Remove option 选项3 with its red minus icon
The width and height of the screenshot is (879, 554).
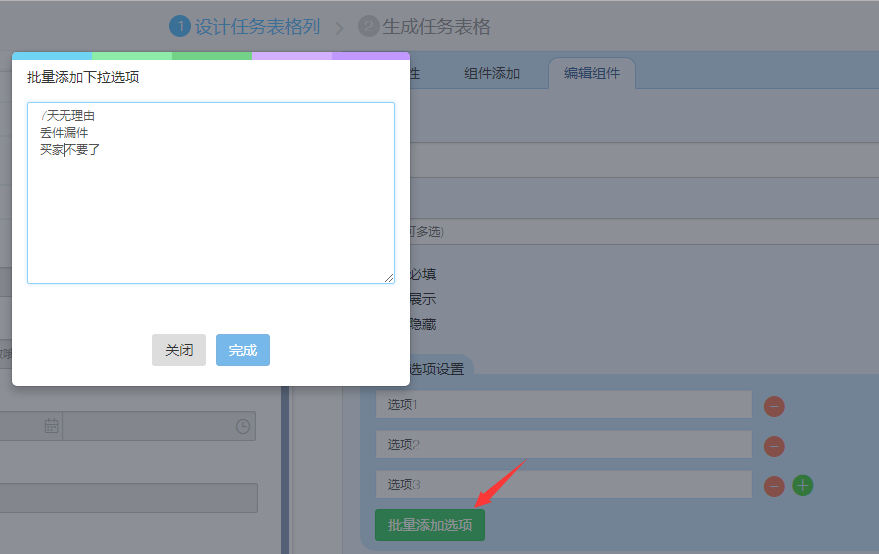pos(774,486)
